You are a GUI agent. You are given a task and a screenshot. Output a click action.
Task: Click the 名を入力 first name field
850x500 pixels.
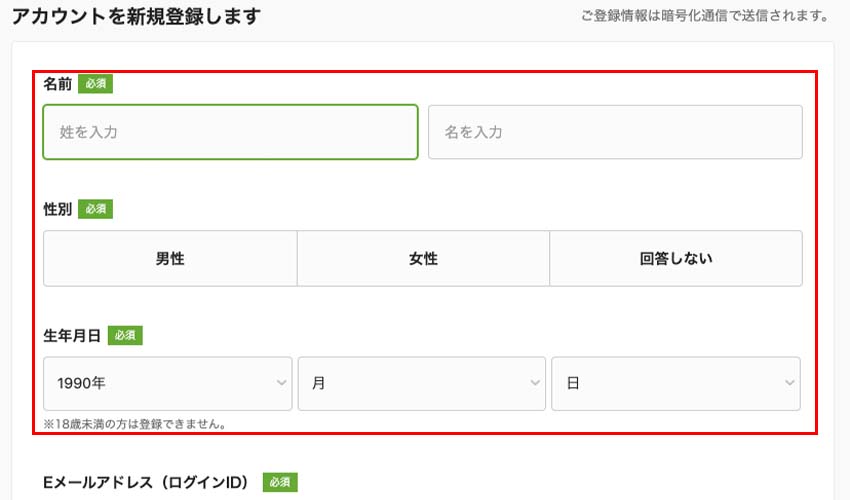615,132
